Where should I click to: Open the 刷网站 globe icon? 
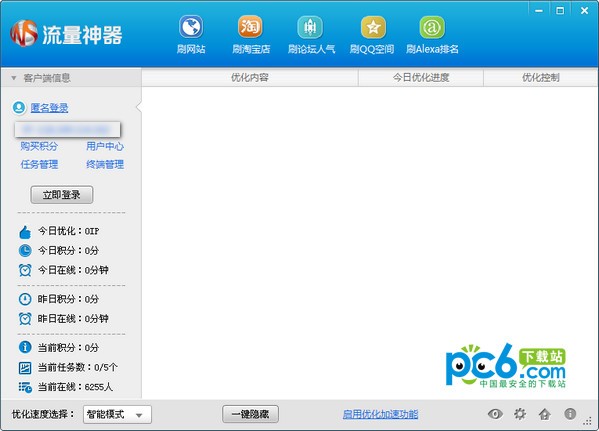click(191, 27)
